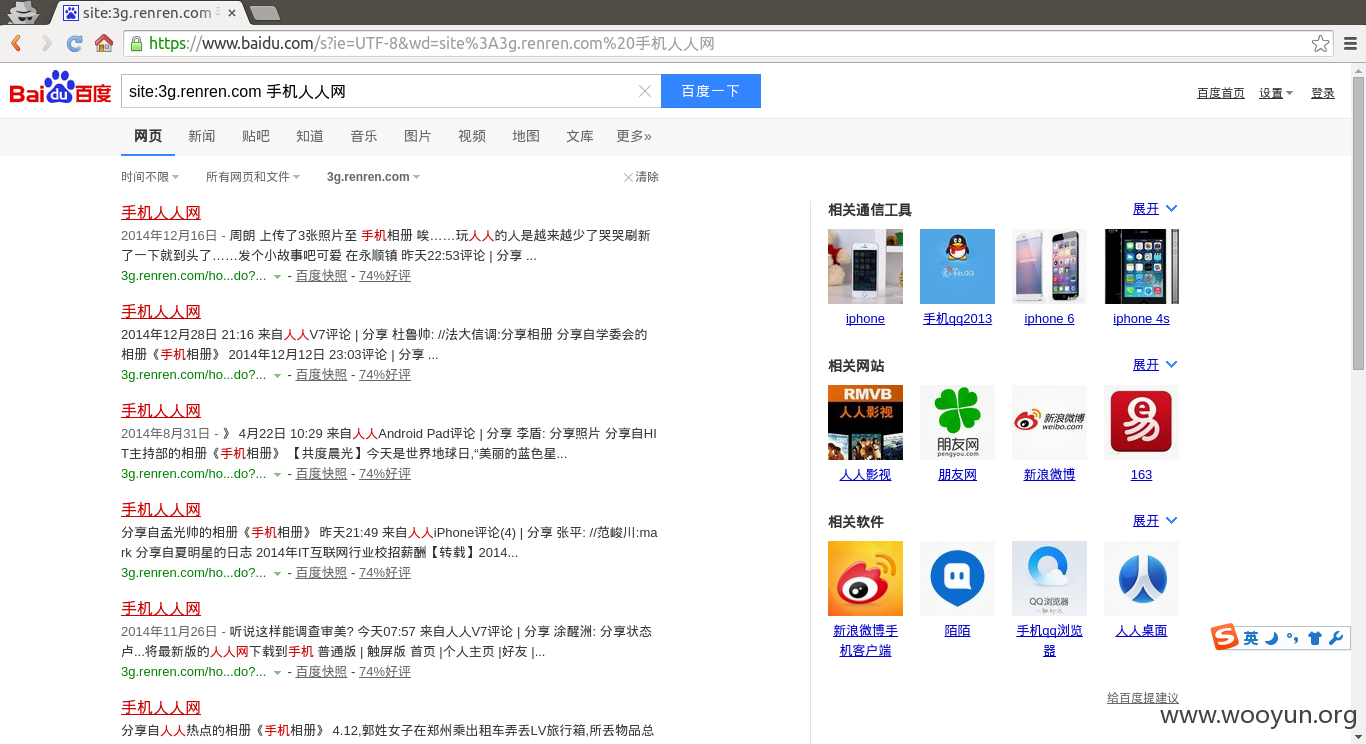Expand the 相关通信工具 section with 展开

pos(1155,209)
